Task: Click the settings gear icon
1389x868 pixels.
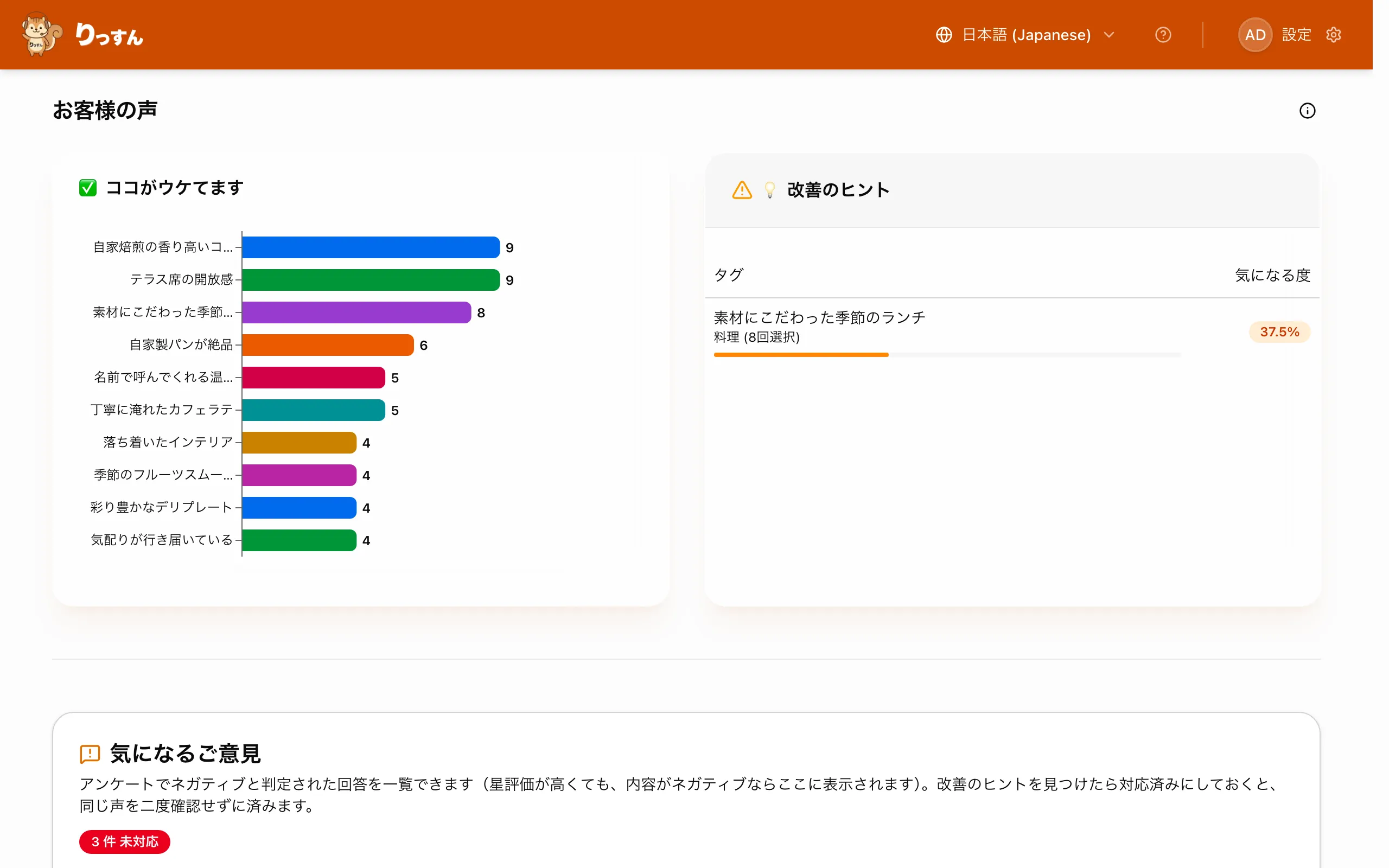Action: [x=1333, y=35]
